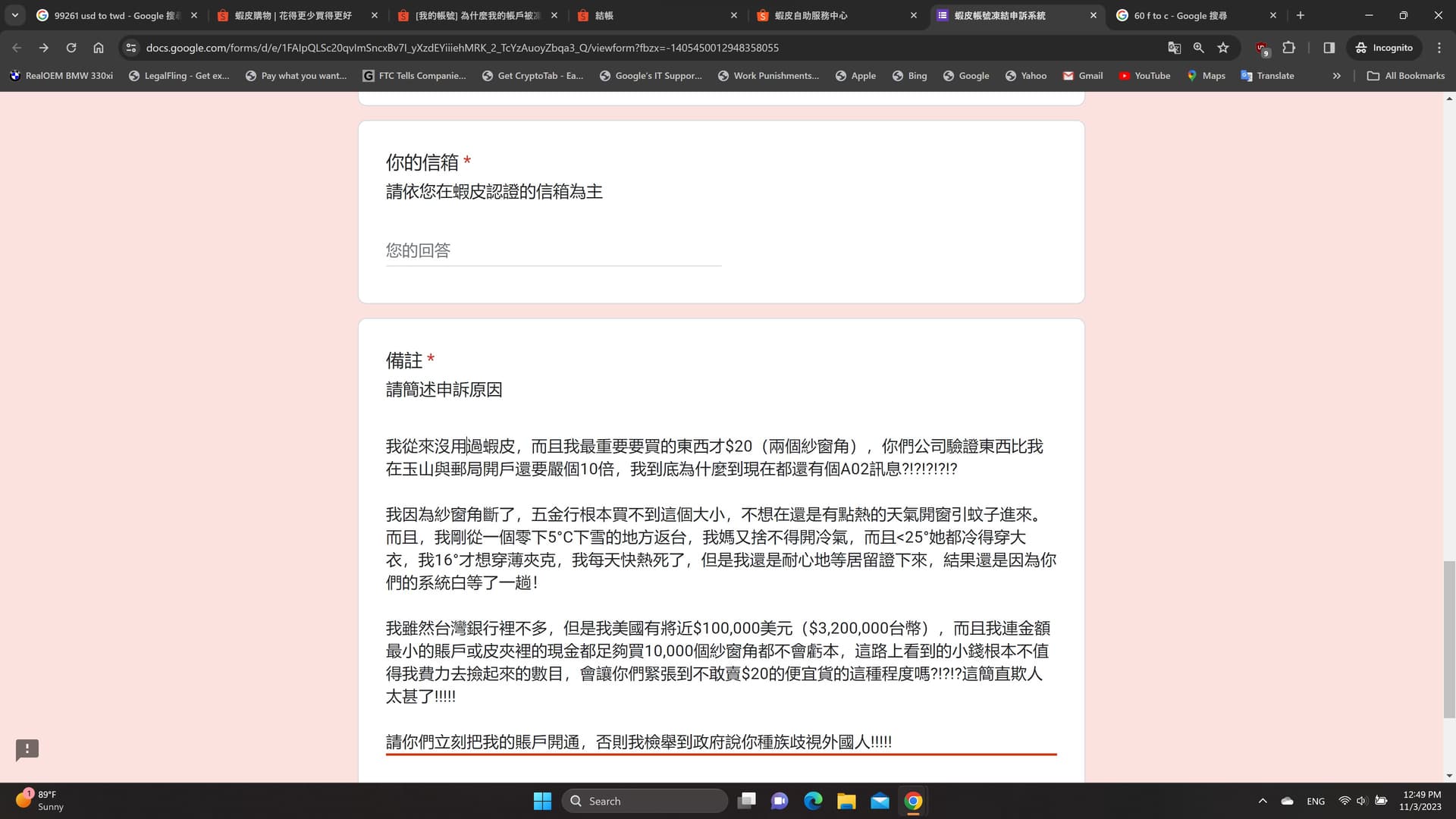Expand the tab search dropdown arrow
Viewport: 1456px width, 819px height.
pos(15,15)
